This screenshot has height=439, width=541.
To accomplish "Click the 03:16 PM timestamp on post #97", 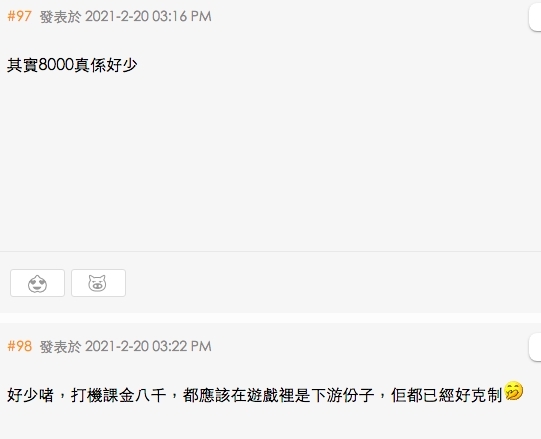I will 182,16.
